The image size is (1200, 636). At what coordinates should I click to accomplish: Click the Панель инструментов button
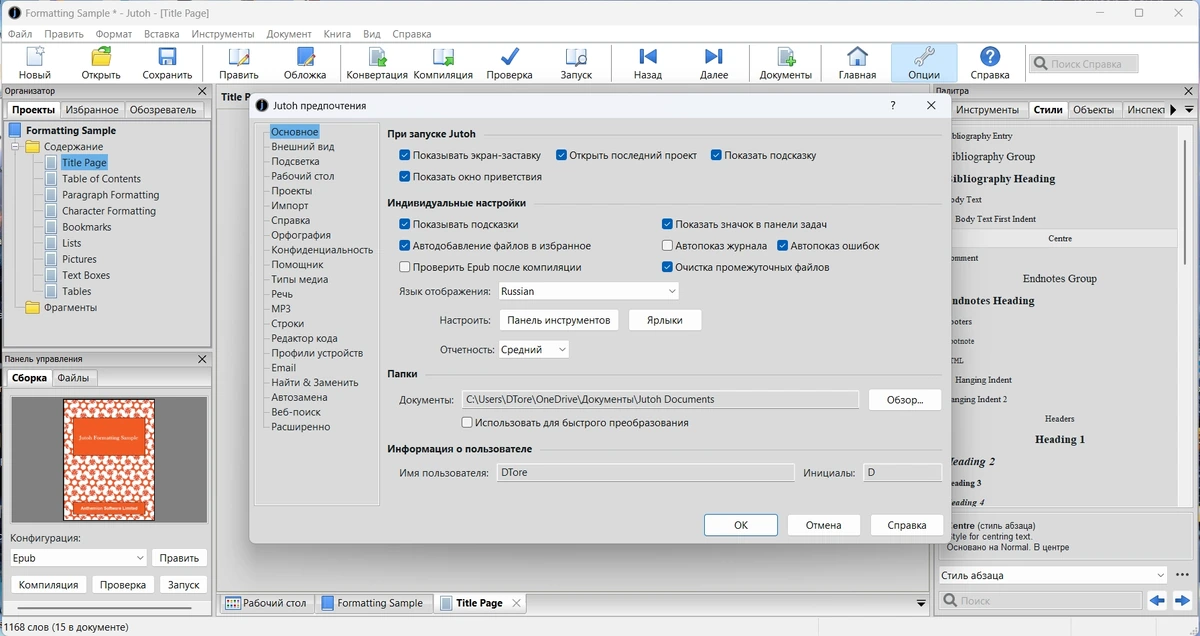[558, 320]
